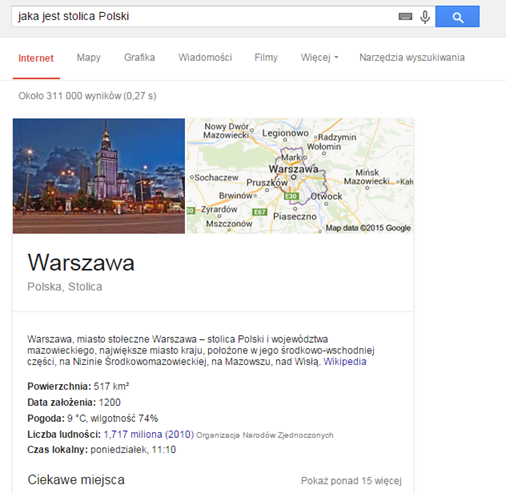Open the on-screen keyboard icon
The width and height of the screenshot is (506, 493).
(x=405, y=16)
